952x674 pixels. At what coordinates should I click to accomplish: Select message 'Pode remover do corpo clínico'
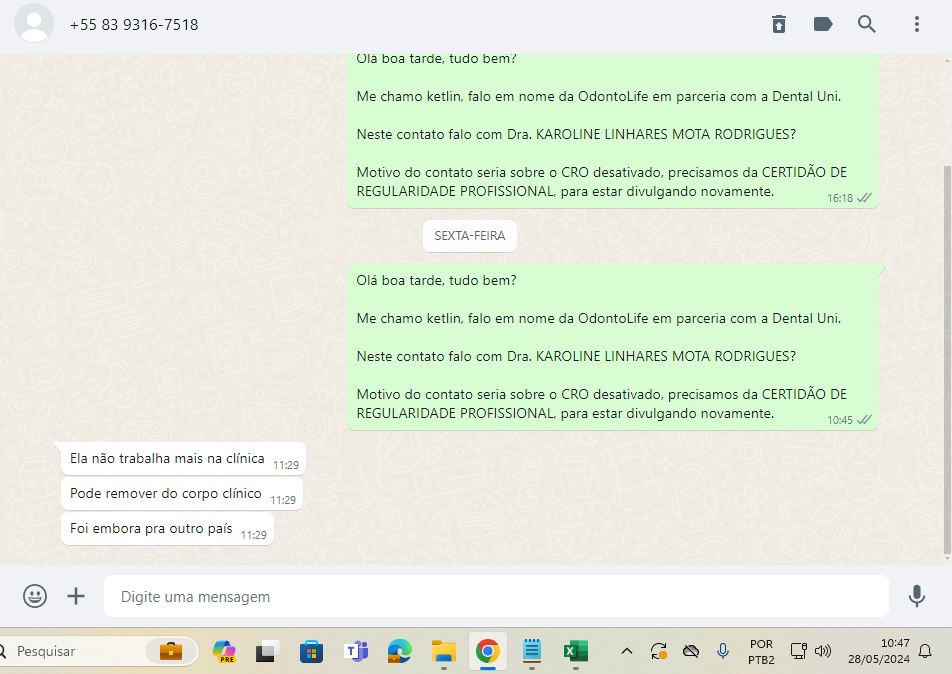182,494
